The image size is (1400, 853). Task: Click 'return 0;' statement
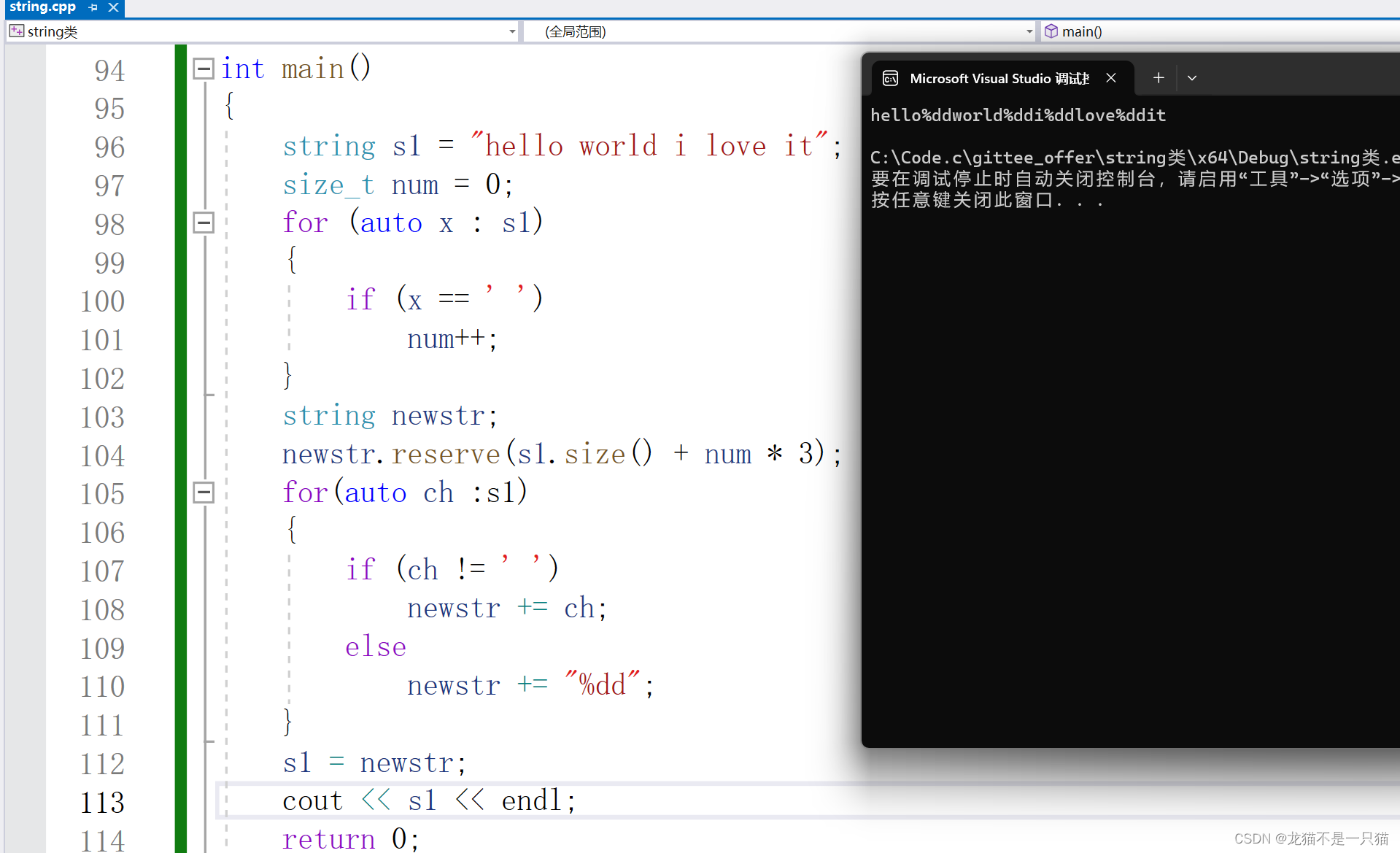(x=351, y=839)
